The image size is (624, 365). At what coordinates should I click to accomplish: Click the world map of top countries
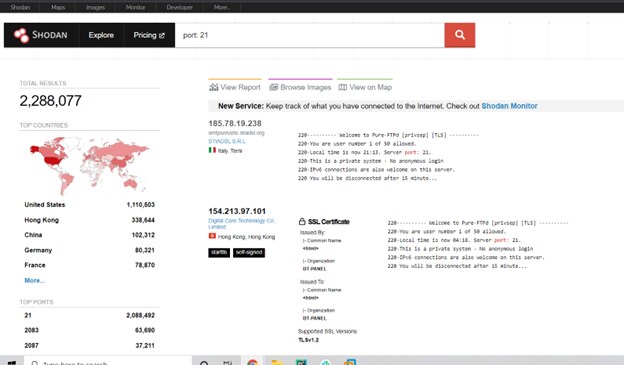click(x=89, y=165)
